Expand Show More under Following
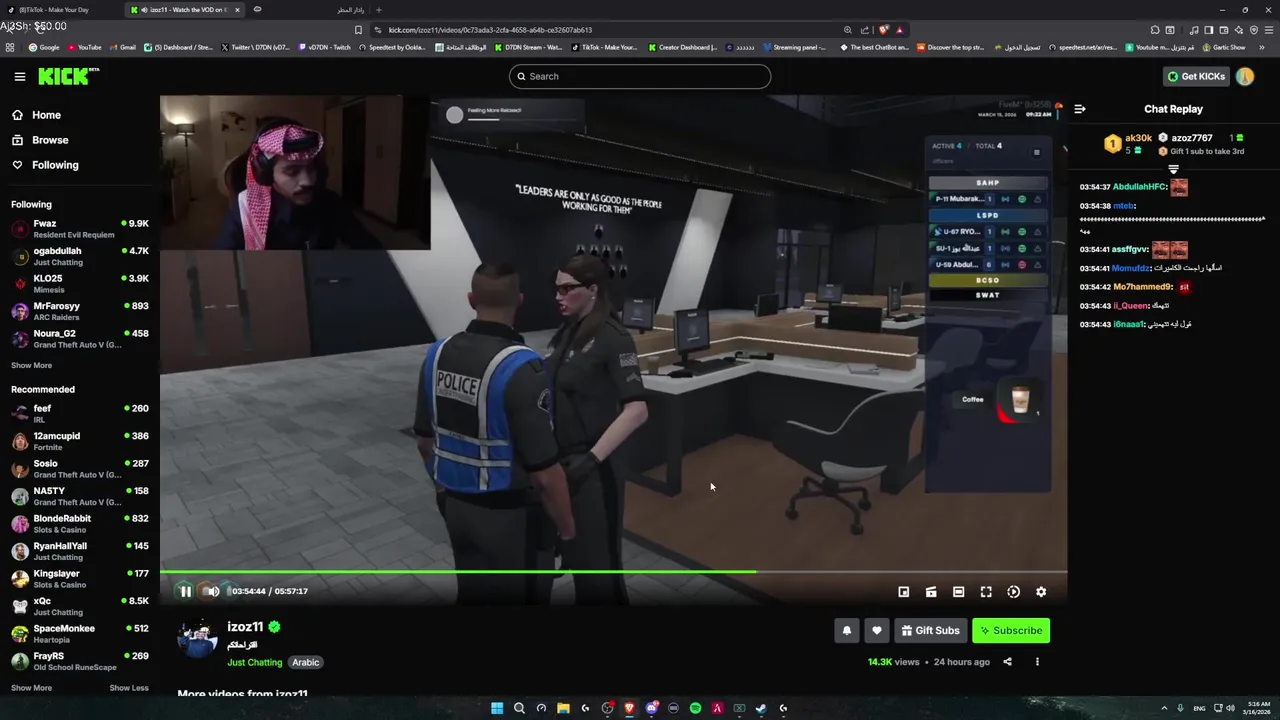Screen dimensions: 1280x720 click(31, 366)
